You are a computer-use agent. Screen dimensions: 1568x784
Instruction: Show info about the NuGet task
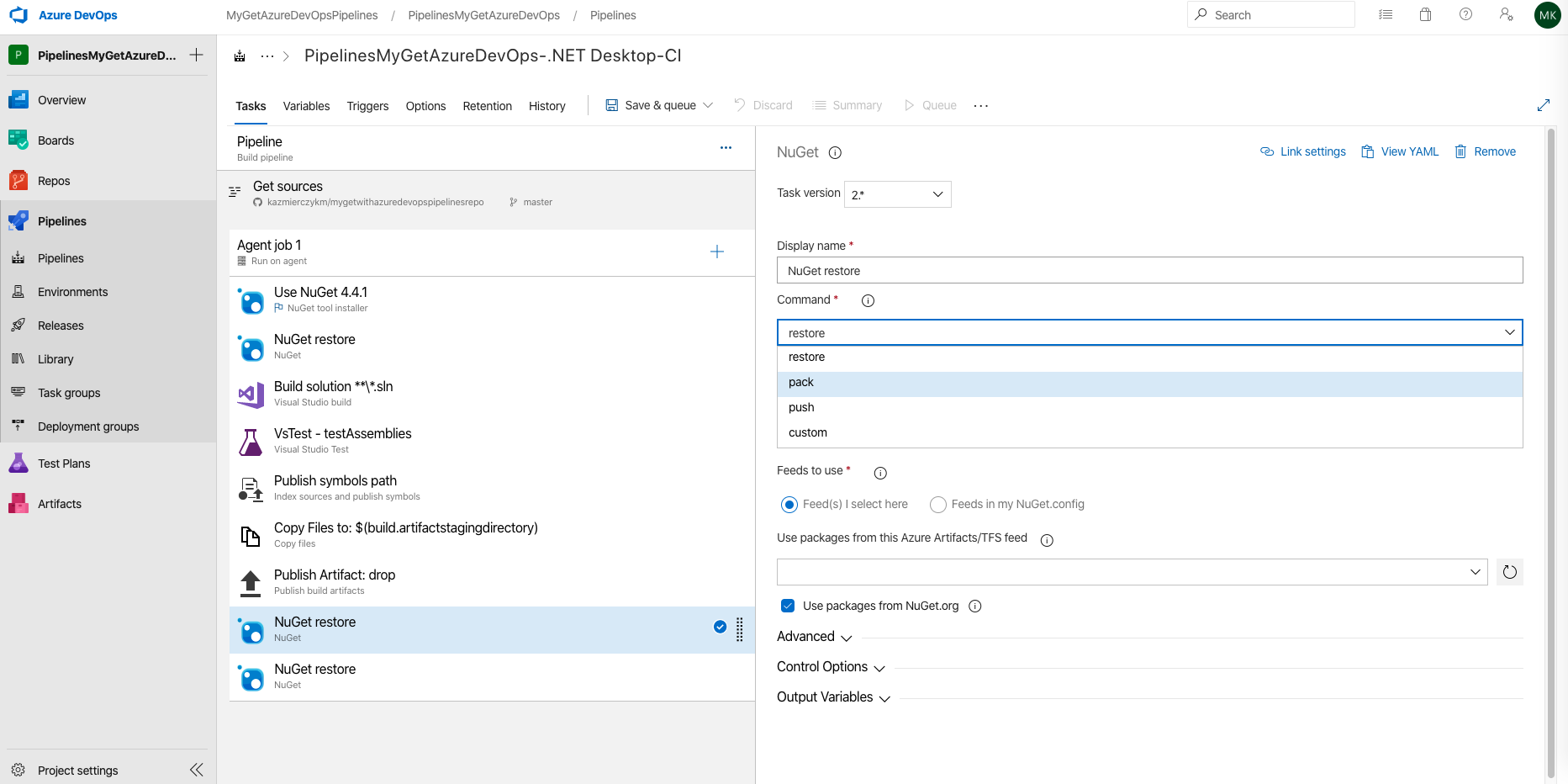[x=835, y=152]
